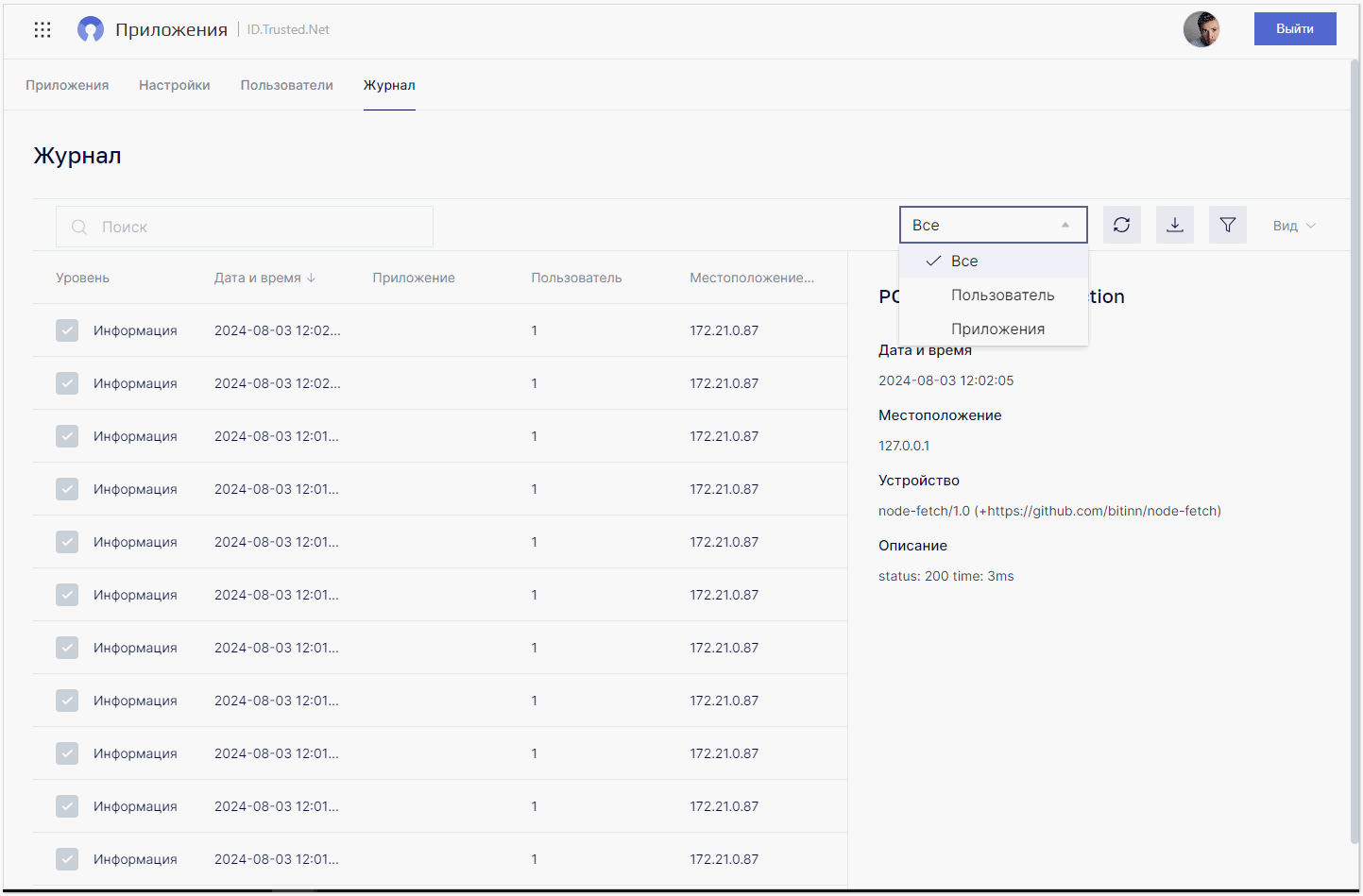Select the 127.0.0.1 location value
1363x896 pixels.
coord(904,446)
